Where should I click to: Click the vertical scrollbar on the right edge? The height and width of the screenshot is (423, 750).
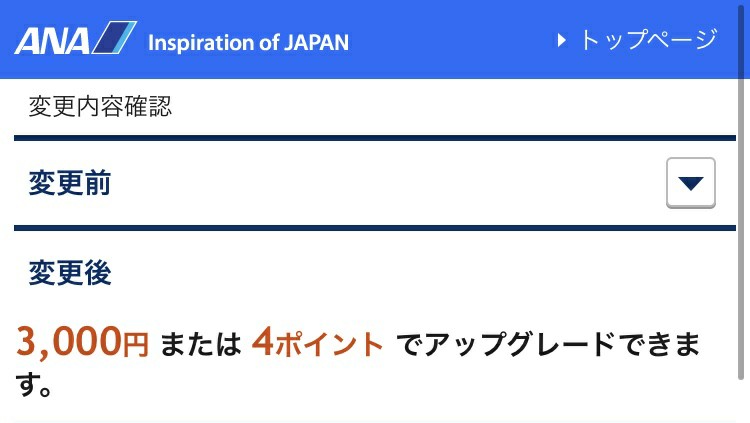click(741, 191)
